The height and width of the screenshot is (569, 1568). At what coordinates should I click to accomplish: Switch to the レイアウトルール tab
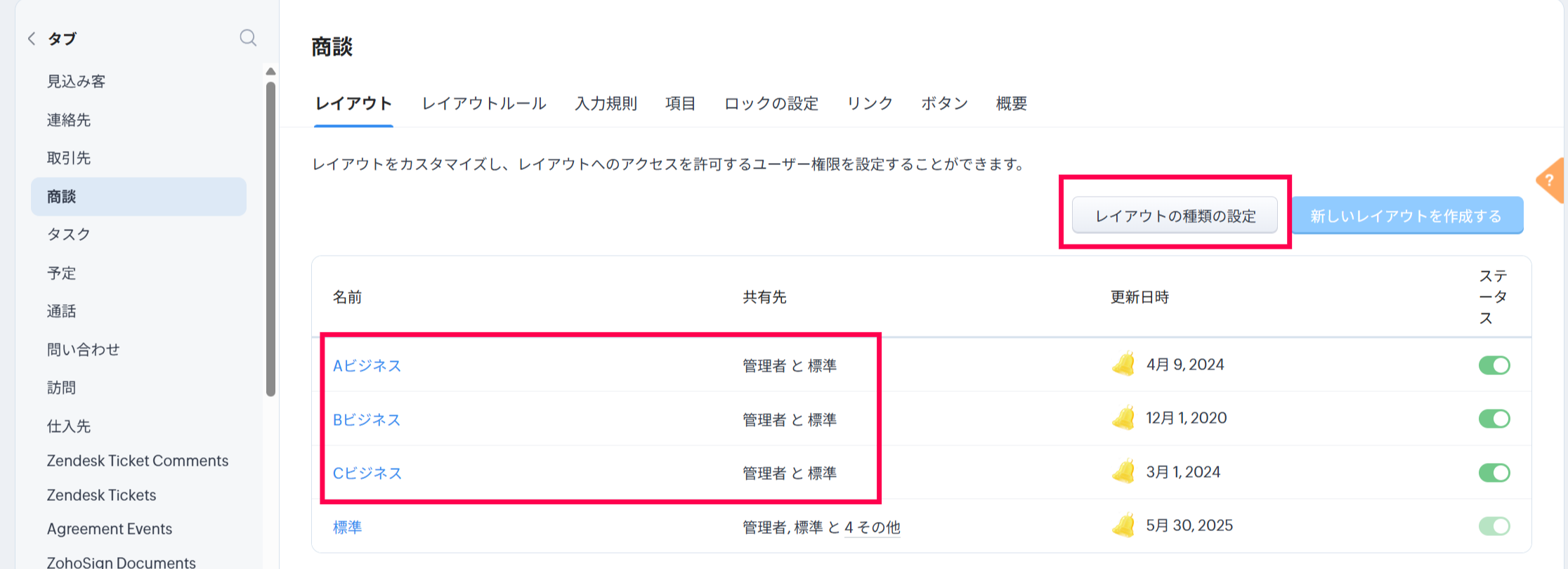(x=483, y=104)
